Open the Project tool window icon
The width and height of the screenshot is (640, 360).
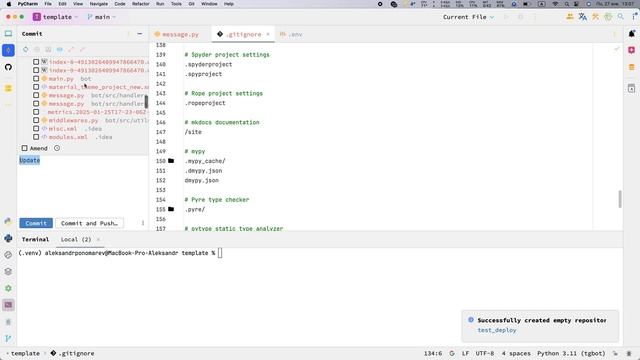pos(8,33)
